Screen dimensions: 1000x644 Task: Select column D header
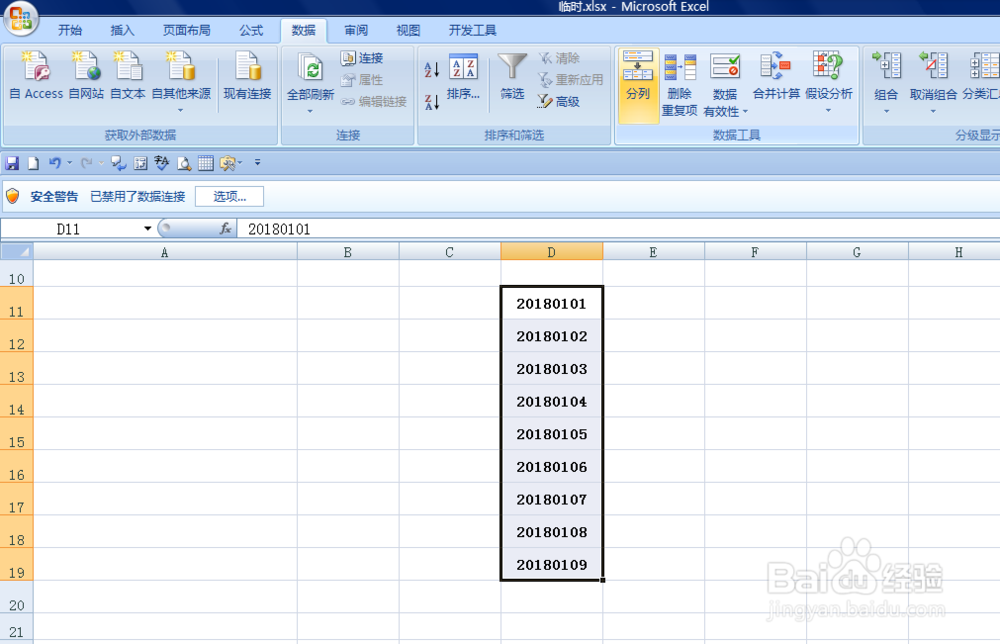coord(552,252)
